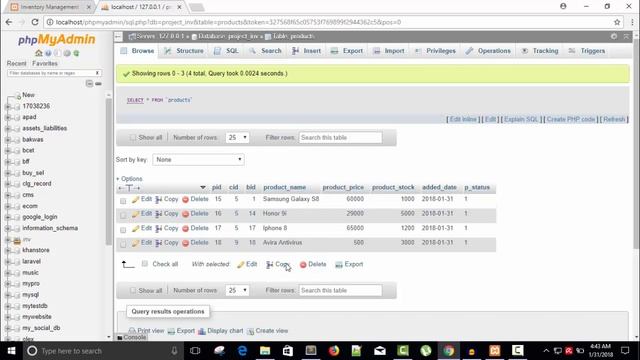Viewport: 640px width, 360px height.
Task: Click bottom Search this table field
Action: point(340,291)
